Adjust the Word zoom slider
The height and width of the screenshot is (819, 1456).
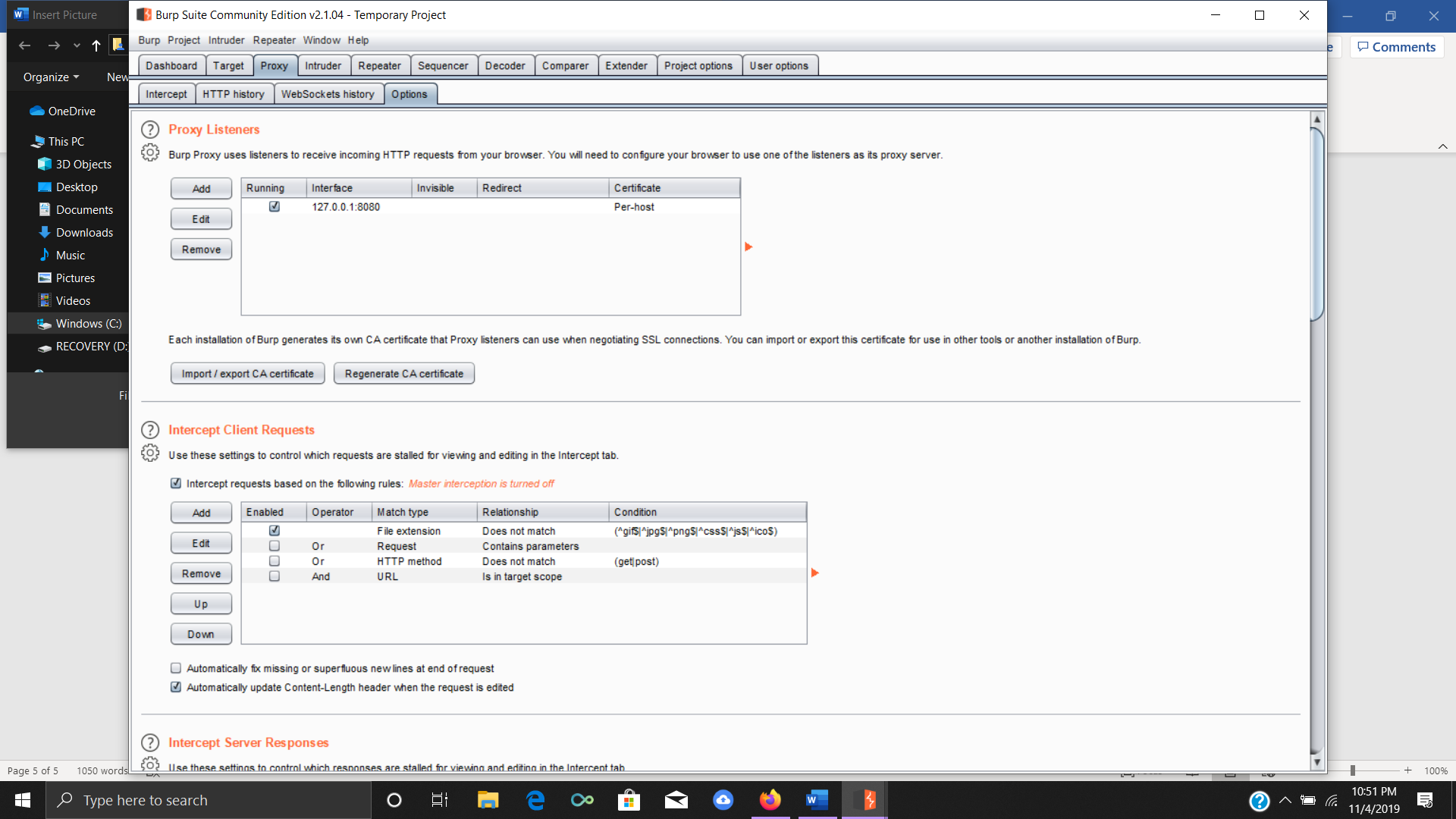pyautogui.click(x=1353, y=770)
